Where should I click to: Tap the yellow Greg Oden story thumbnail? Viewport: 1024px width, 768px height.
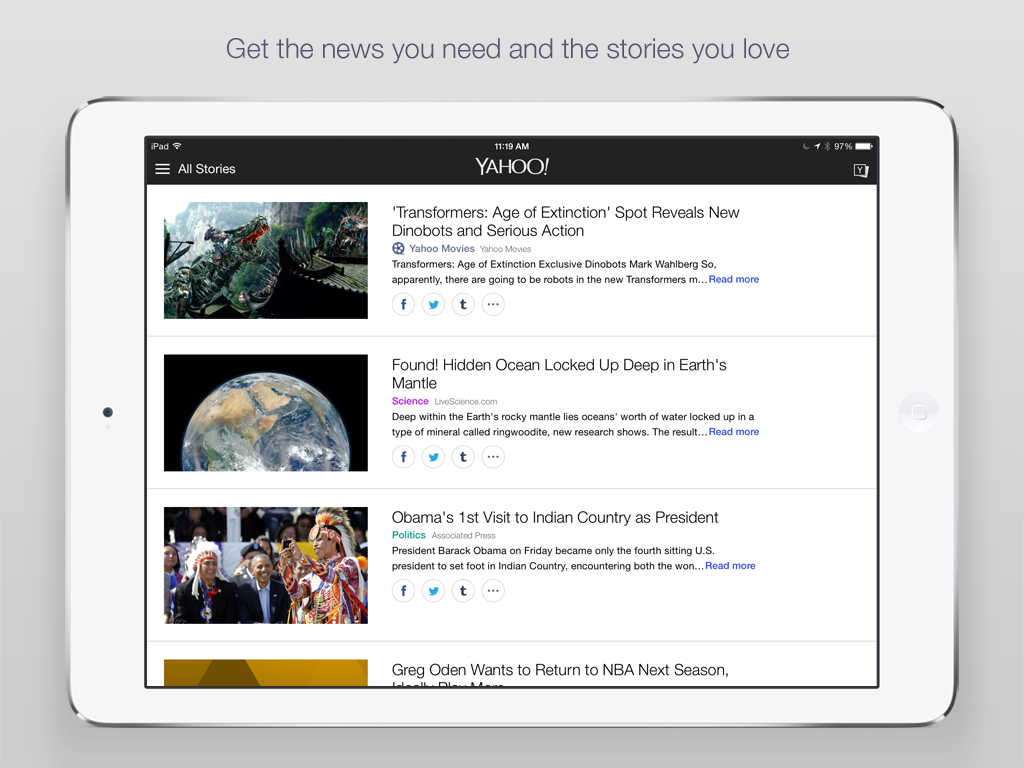pos(266,673)
